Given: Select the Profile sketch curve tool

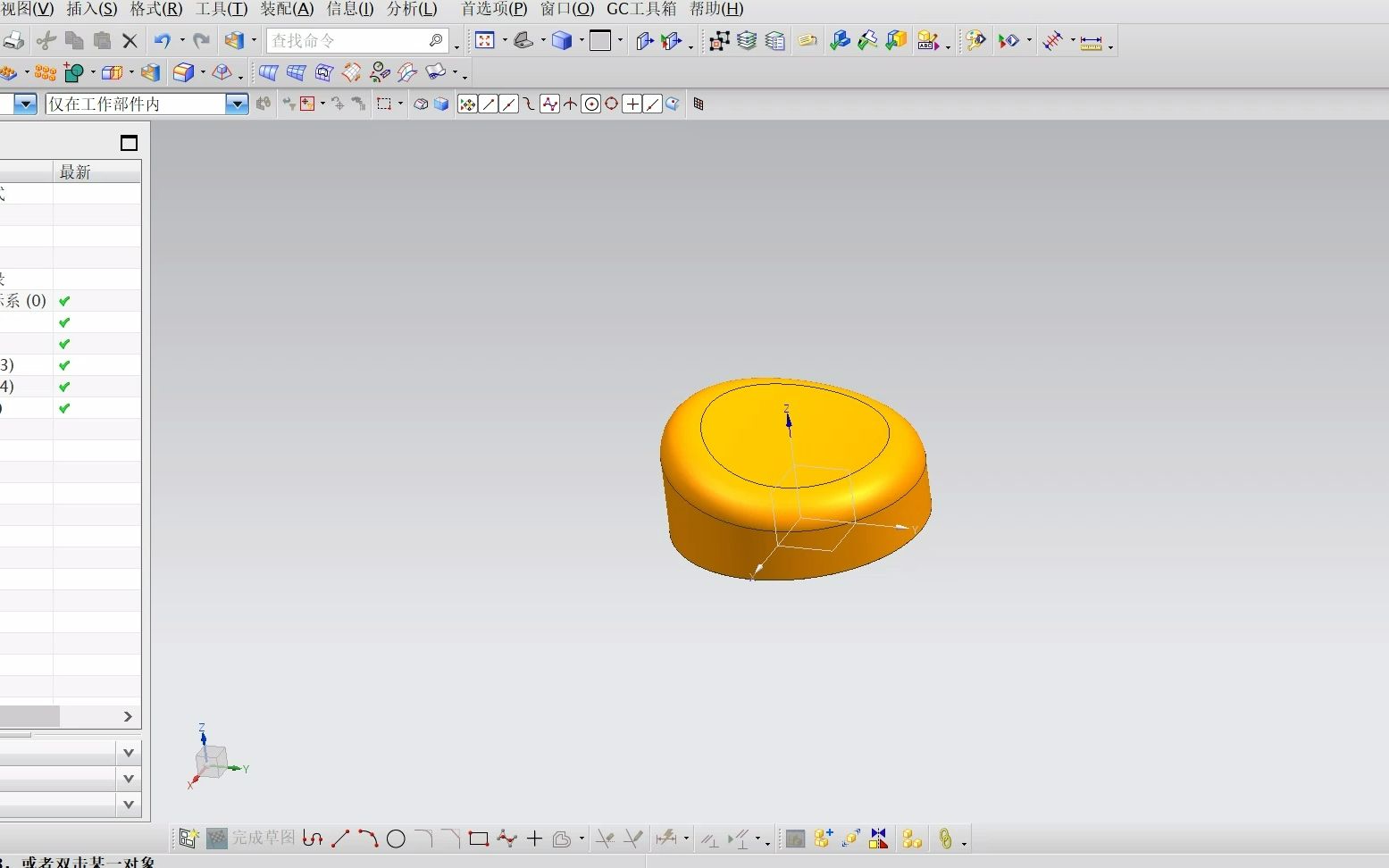Looking at the screenshot, I should point(312,838).
